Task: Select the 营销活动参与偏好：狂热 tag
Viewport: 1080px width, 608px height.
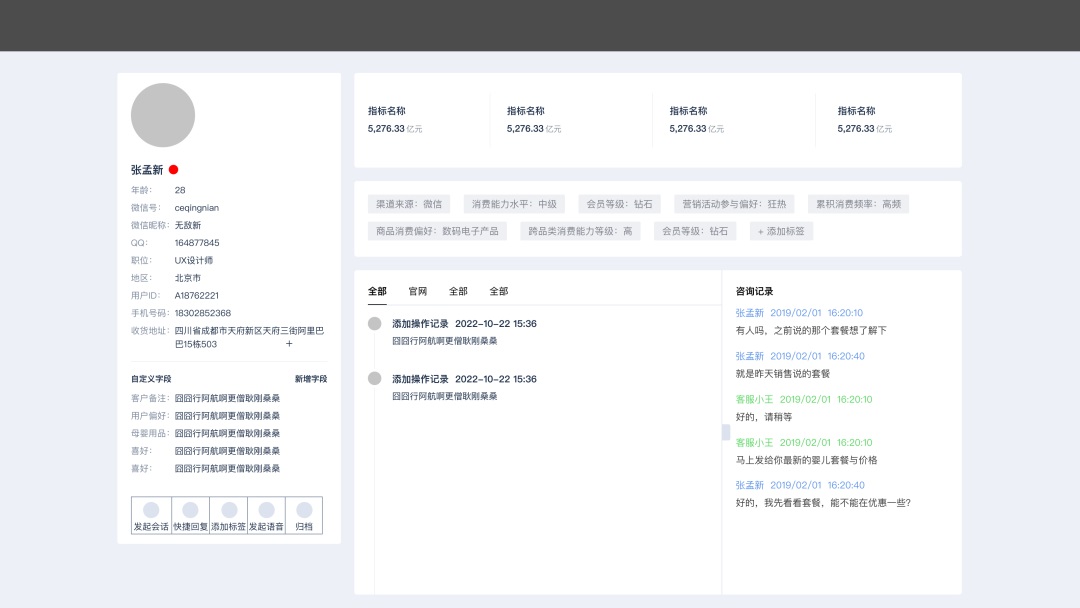Action: [x=734, y=204]
